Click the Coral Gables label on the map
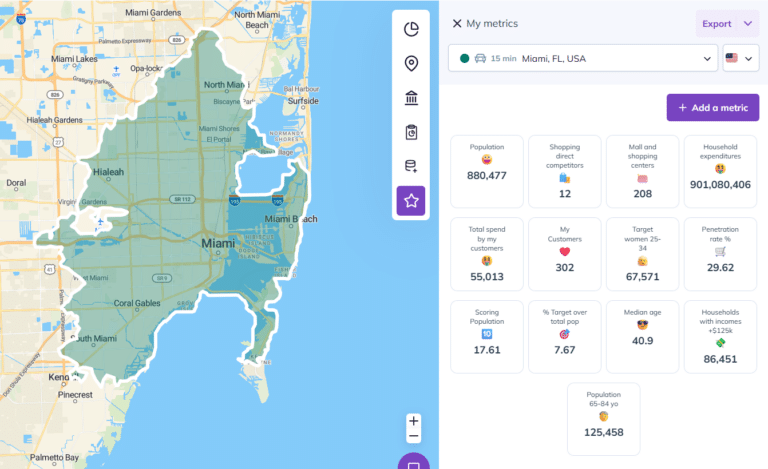 pos(137,303)
